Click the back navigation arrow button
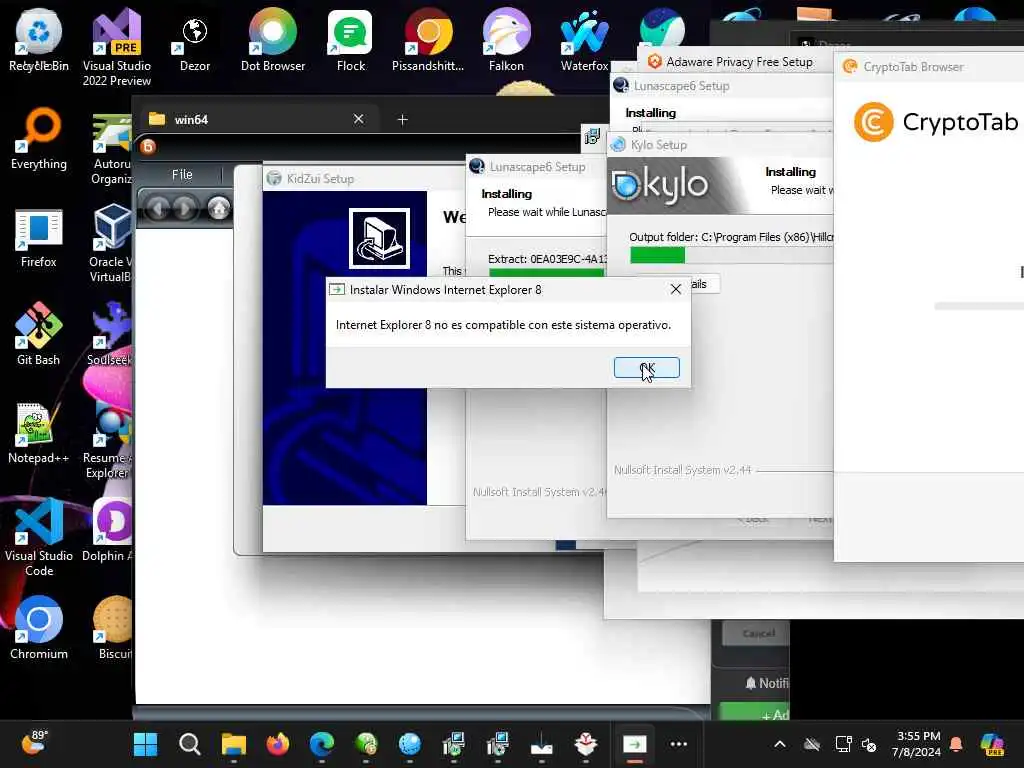The width and height of the screenshot is (1024, 768). (x=157, y=208)
